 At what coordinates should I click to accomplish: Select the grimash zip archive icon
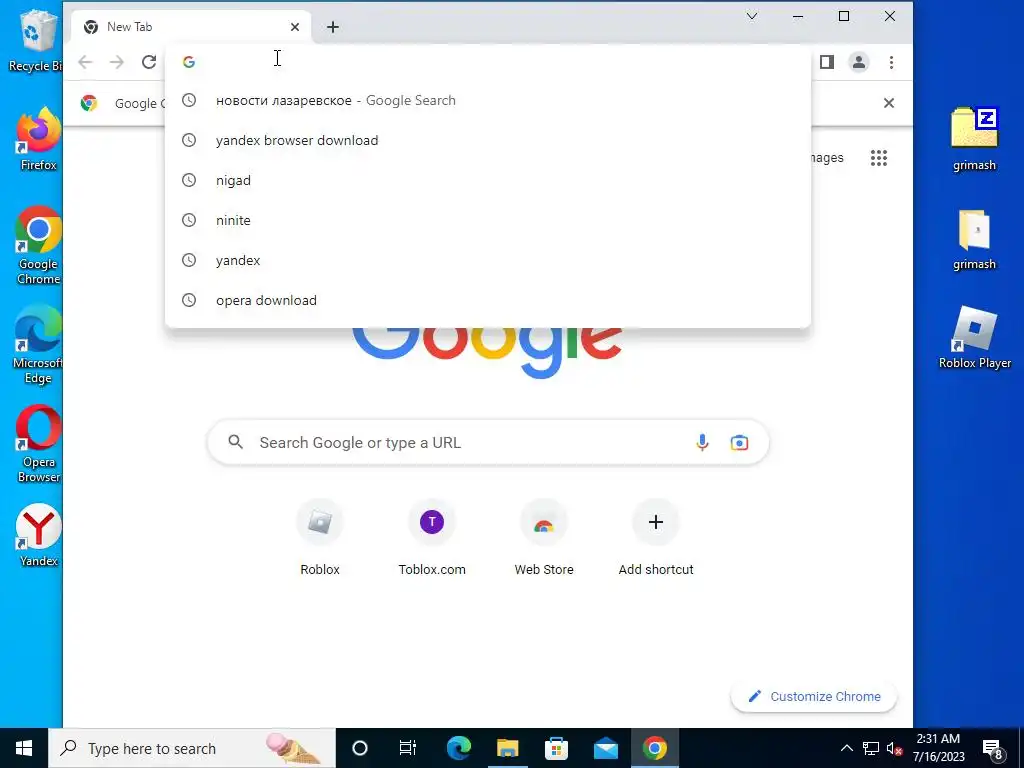point(974,139)
